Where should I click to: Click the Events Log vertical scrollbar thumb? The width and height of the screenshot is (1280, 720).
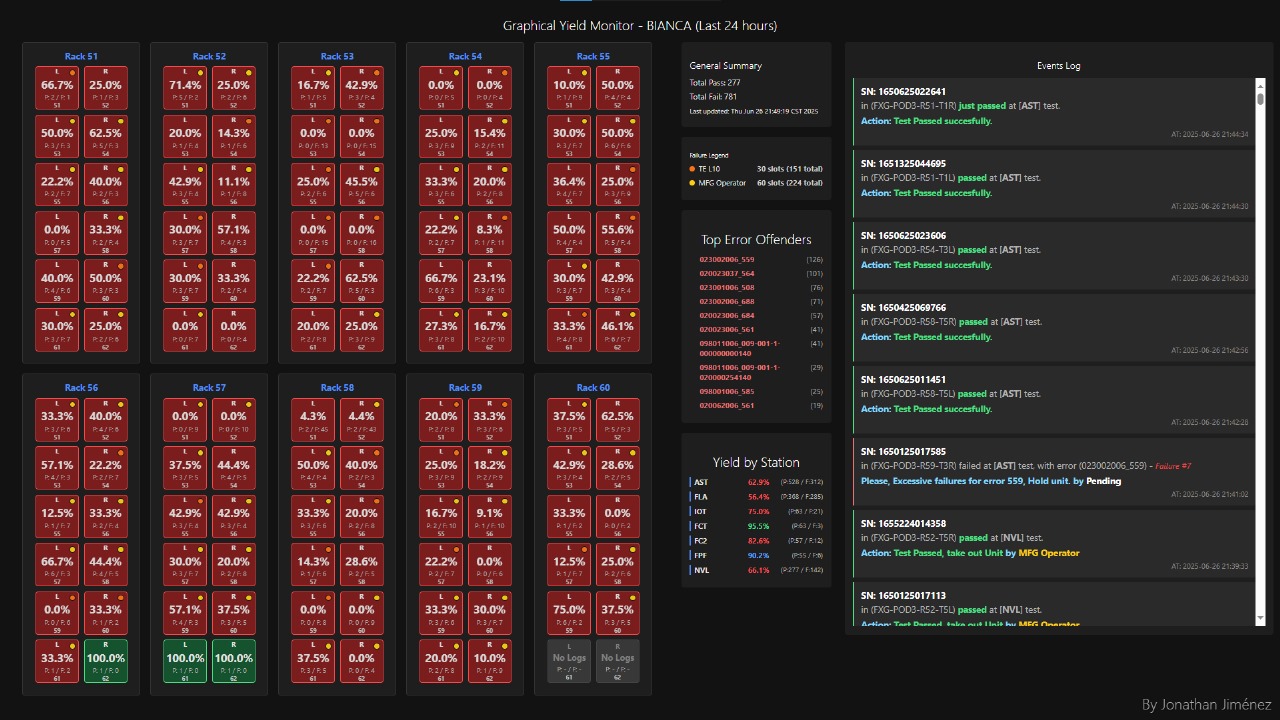point(1260,98)
